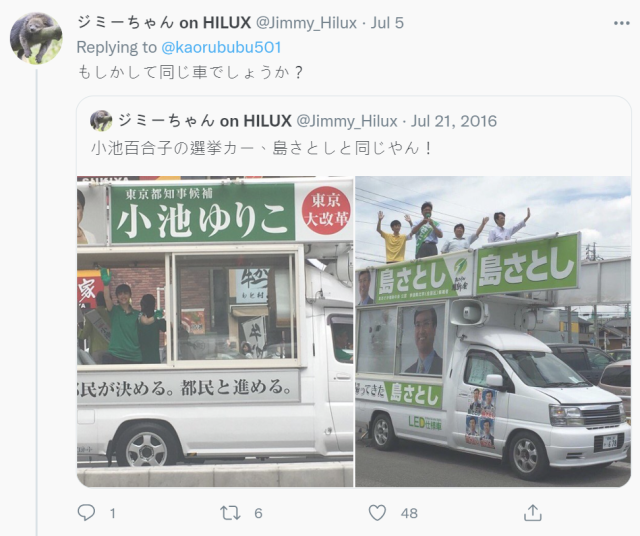
Task: Open the Jul 5 tweet timestamp
Action: (387, 23)
